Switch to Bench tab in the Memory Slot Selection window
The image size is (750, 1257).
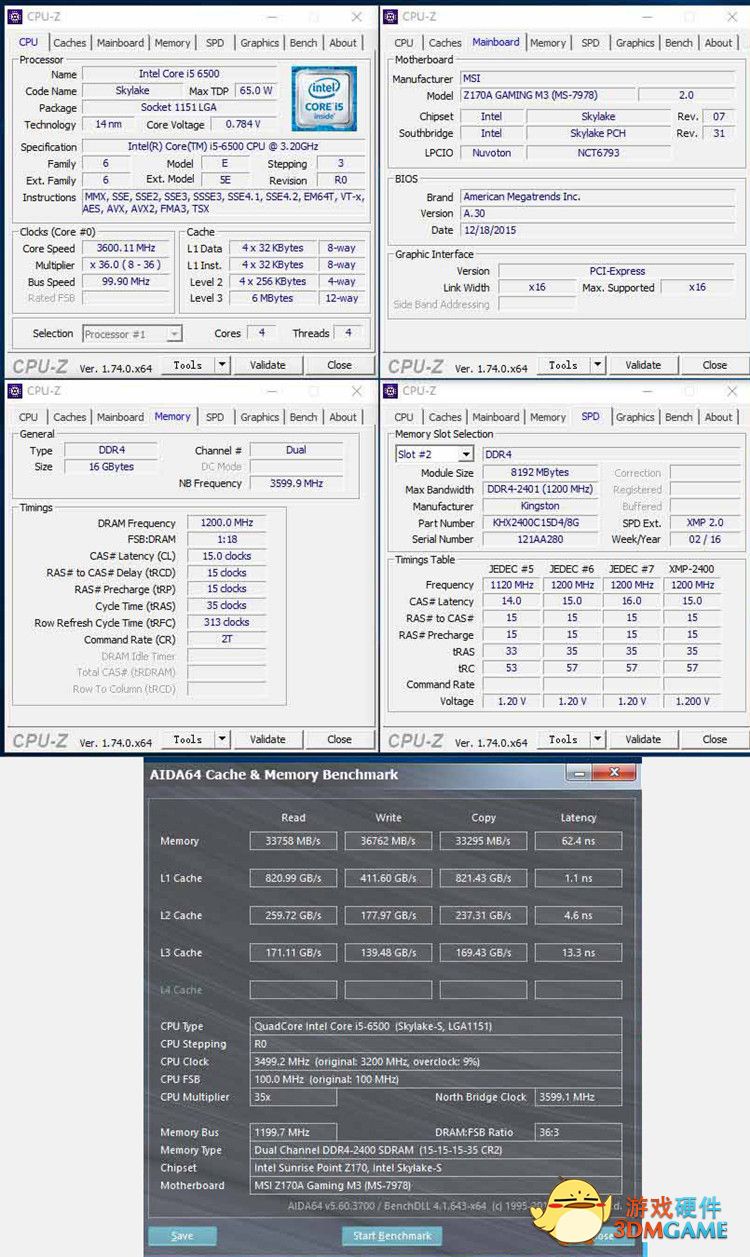click(679, 417)
